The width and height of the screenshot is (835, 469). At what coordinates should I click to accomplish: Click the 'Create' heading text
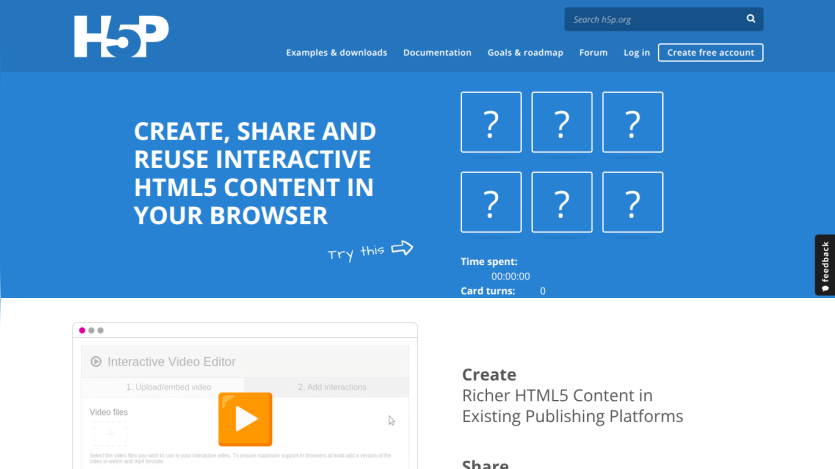(489, 374)
